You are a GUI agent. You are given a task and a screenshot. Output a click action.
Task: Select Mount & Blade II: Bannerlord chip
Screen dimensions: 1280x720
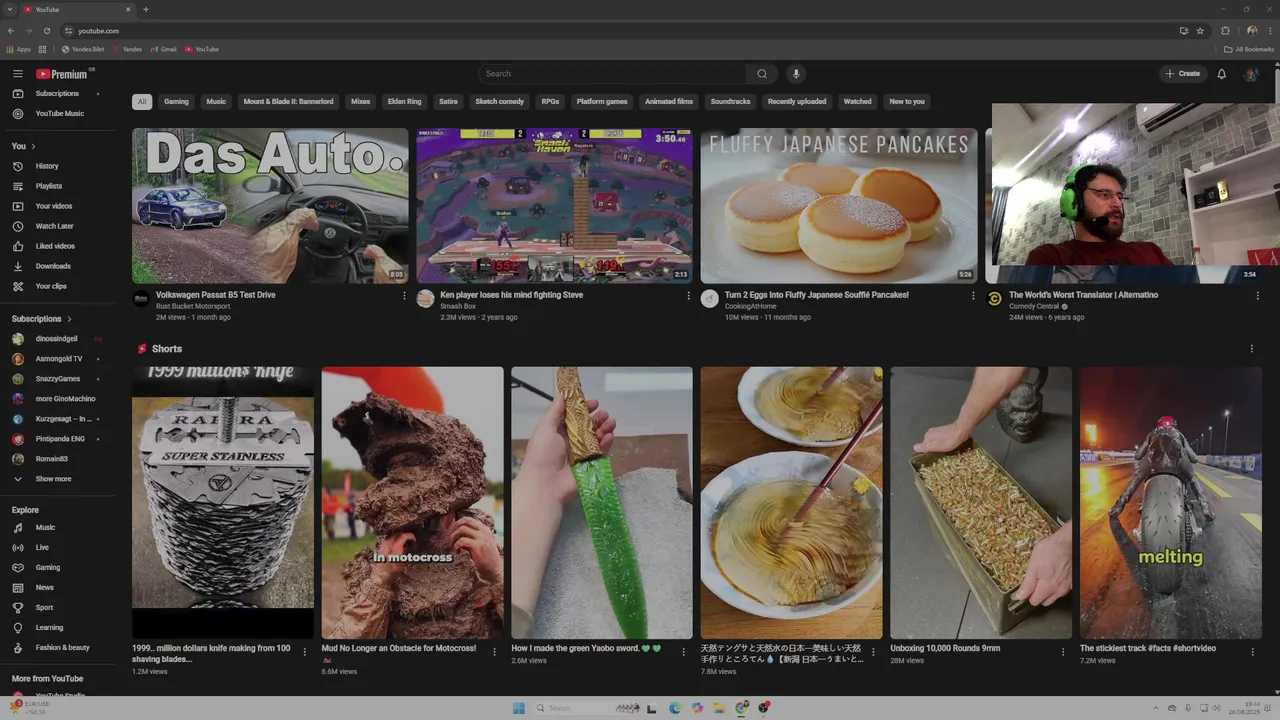[288, 102]
